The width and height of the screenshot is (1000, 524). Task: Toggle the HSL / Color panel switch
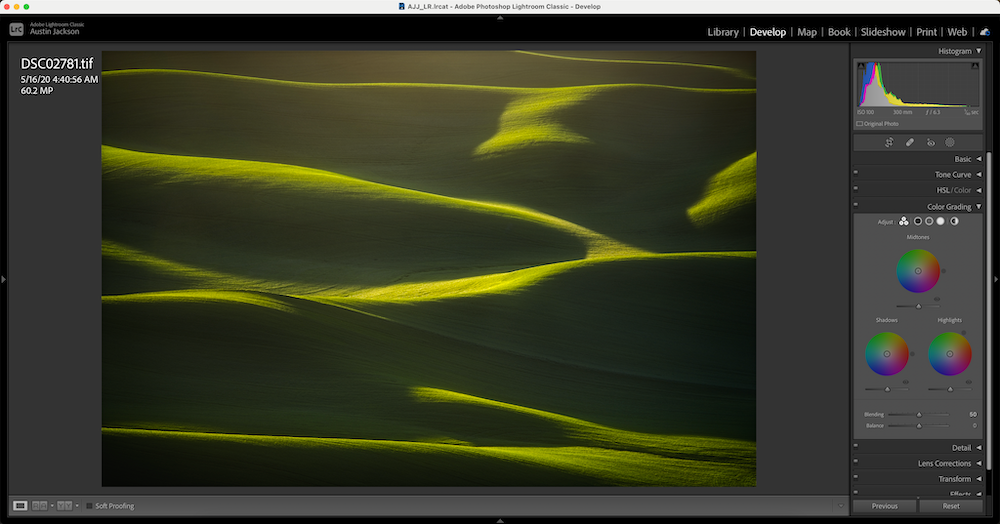tap(856, 188)
